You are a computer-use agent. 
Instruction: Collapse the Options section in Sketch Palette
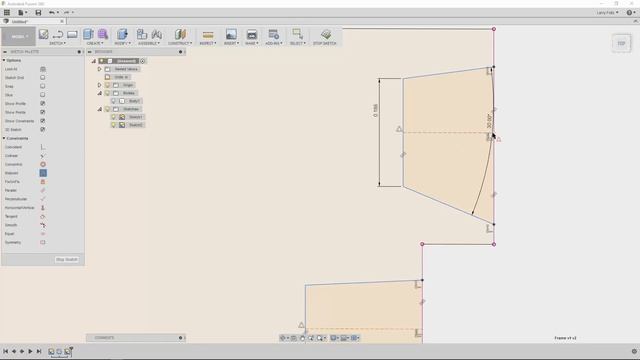pos(4,60)
